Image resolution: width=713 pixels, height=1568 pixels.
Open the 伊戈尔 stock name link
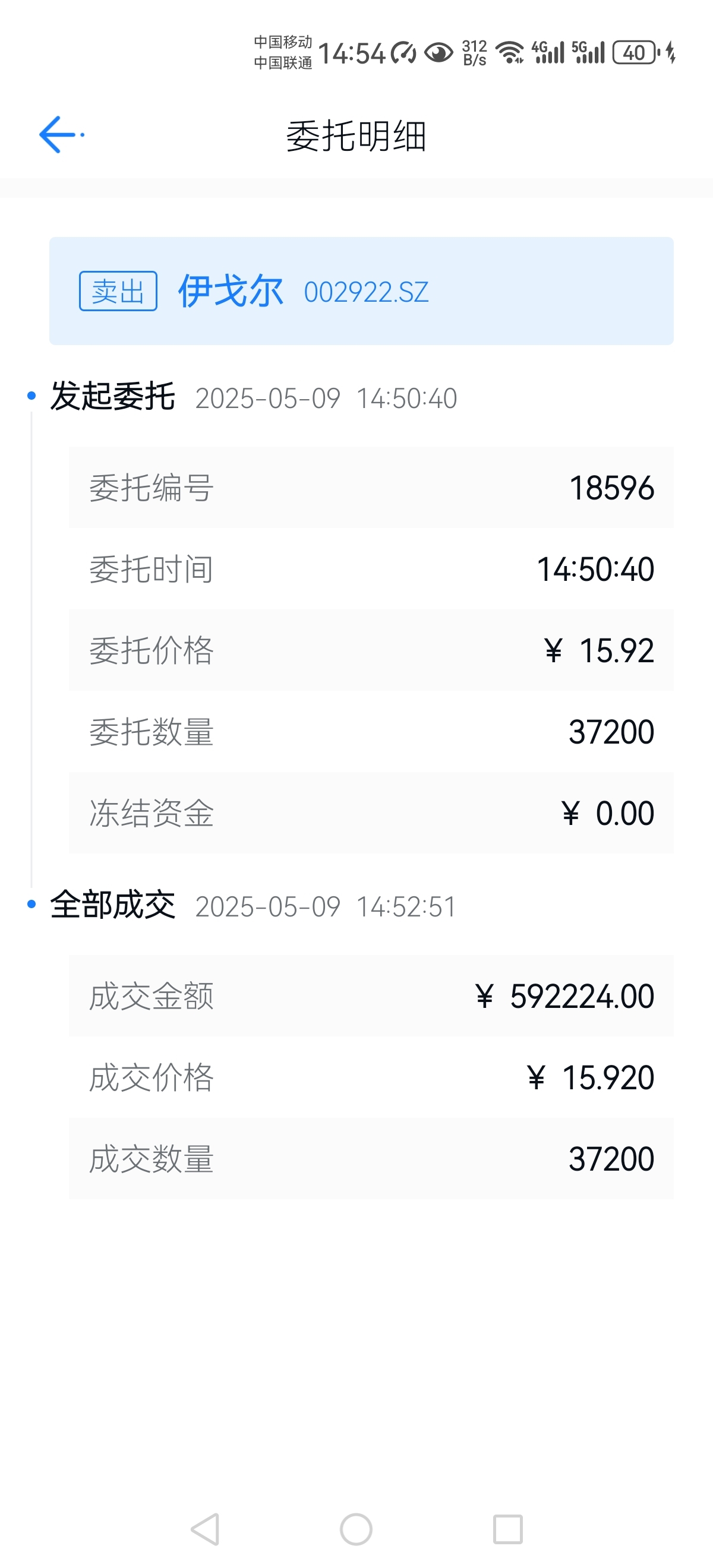231,291
